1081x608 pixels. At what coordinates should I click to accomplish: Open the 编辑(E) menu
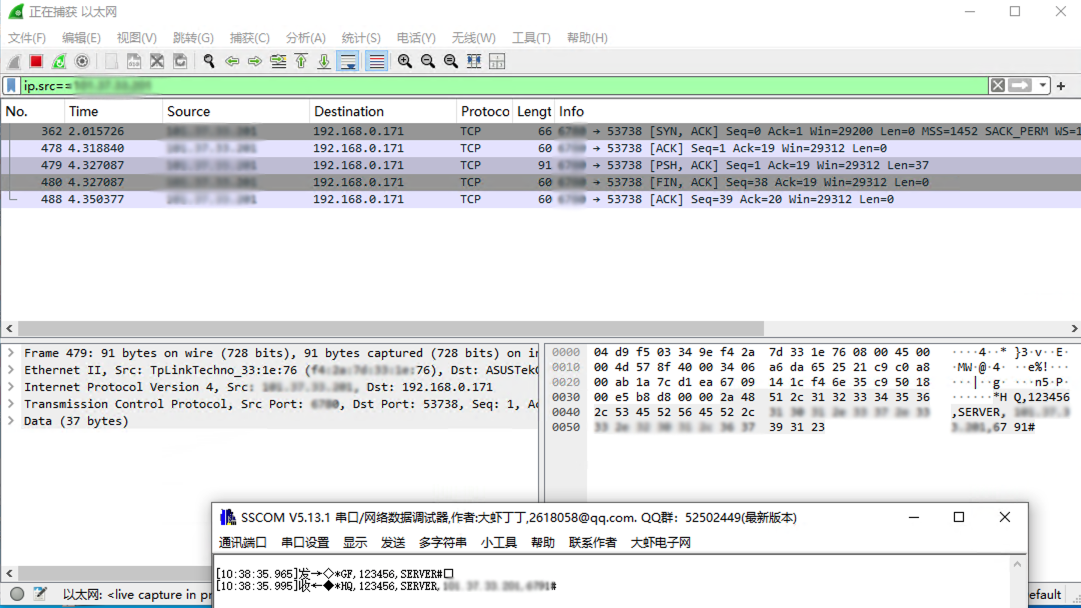81,38
